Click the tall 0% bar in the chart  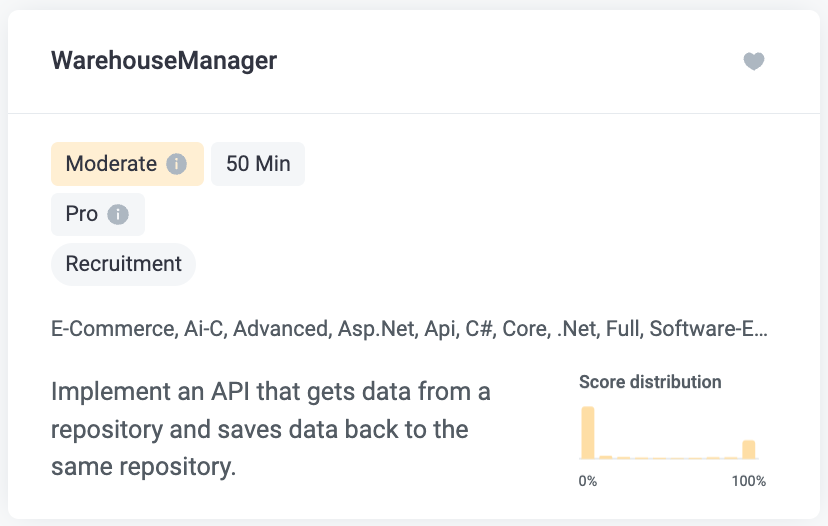[588, 433]
